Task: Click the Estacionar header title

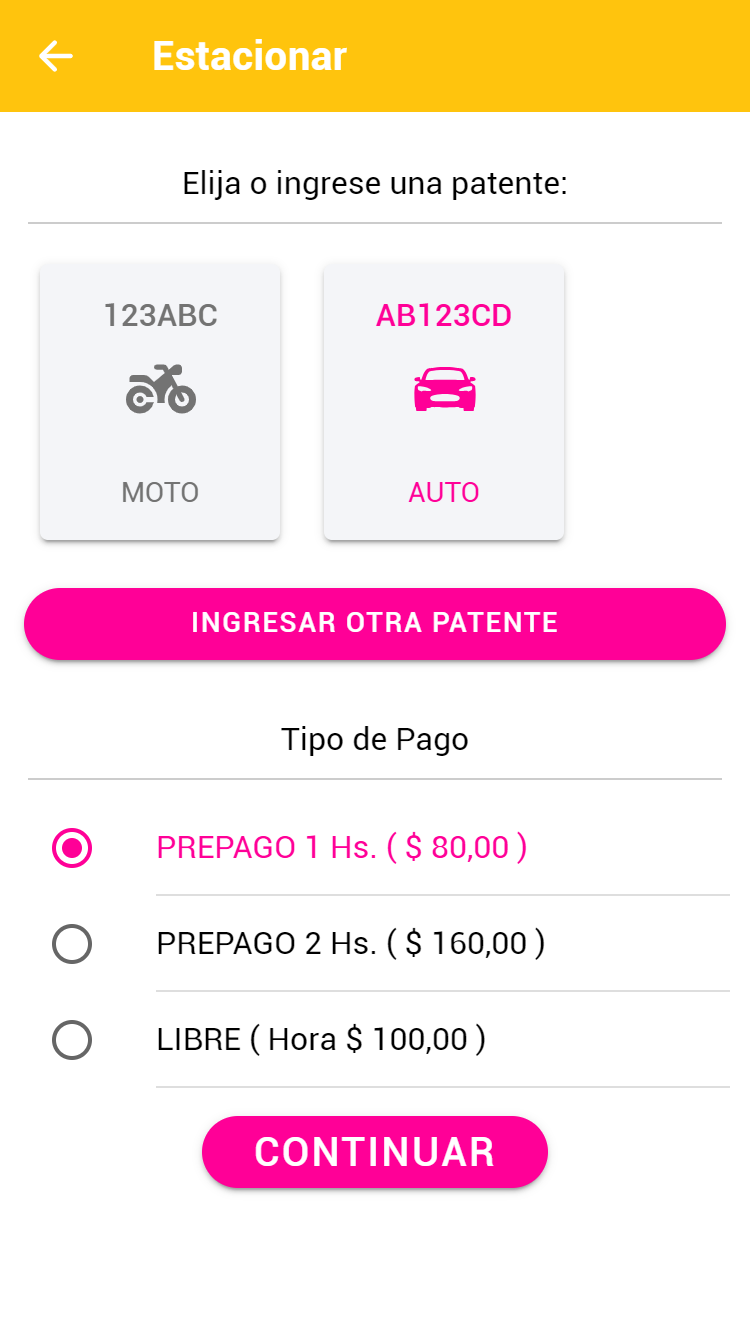Action: (x=249, y=56)
